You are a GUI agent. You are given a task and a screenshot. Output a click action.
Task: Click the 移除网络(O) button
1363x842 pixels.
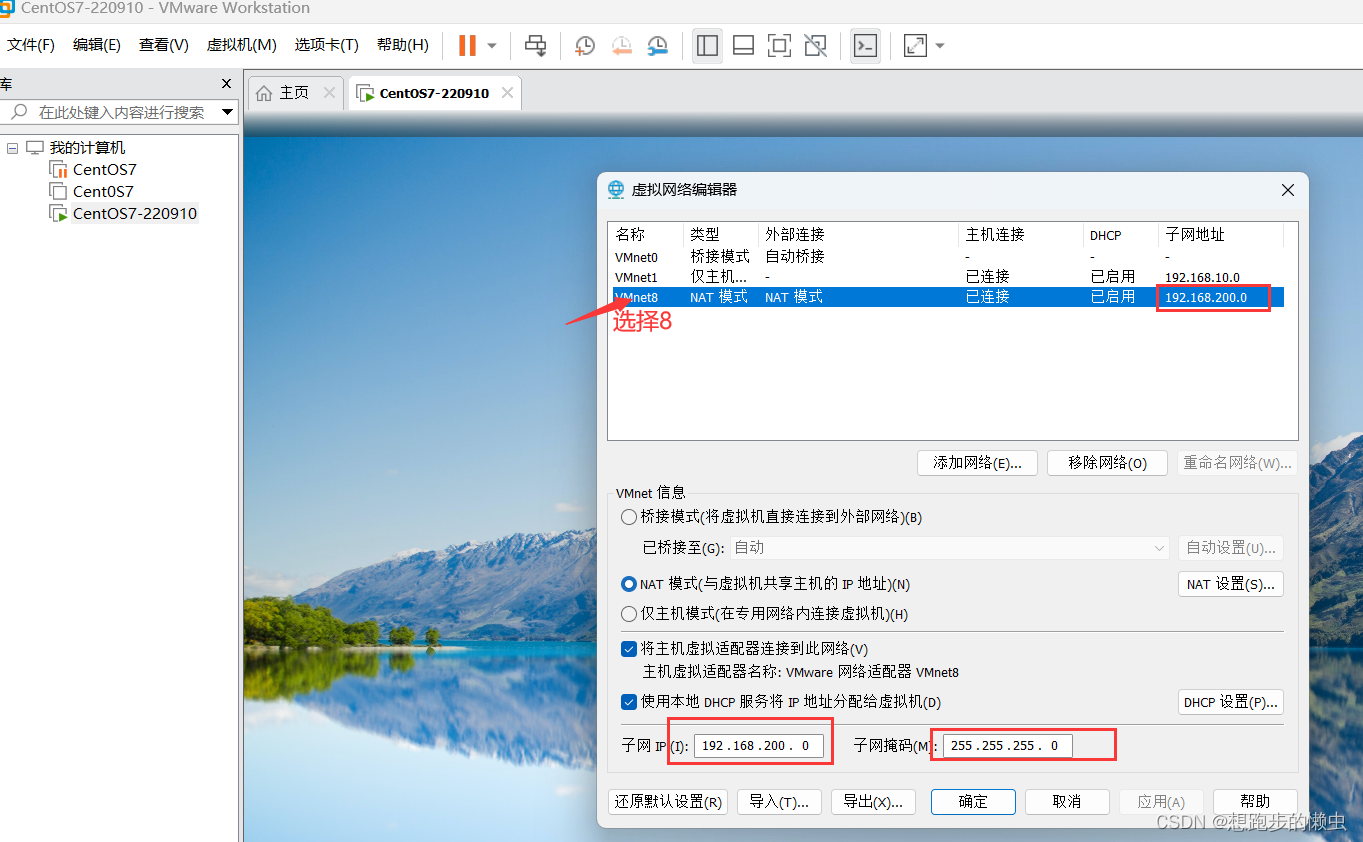coord(1107,463)
